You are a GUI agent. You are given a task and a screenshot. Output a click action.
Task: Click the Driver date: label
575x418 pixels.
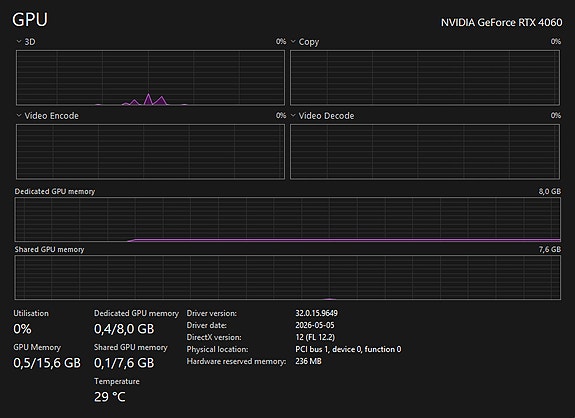click(206, 325)
